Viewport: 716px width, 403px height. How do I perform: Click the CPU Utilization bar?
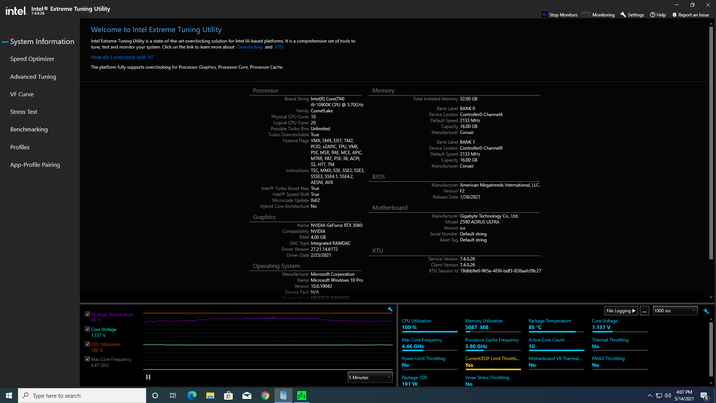[x=429, y=332]
